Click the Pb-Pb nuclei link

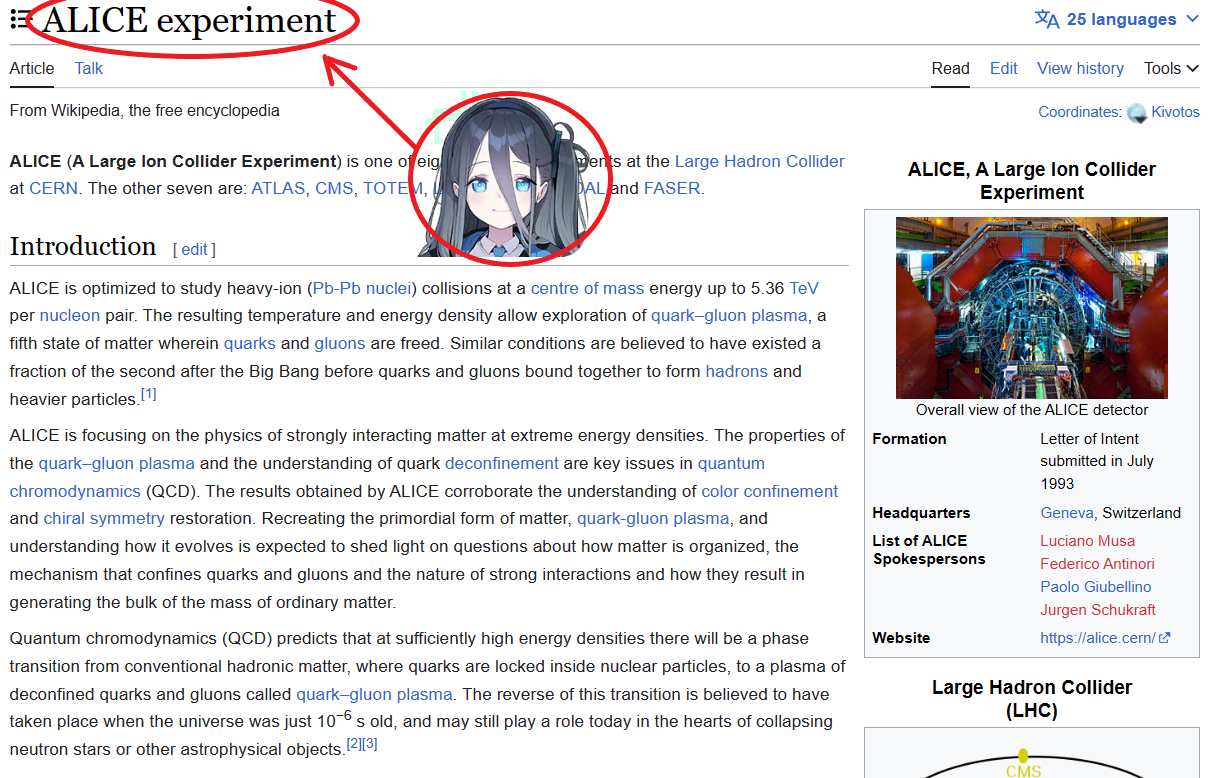coord(361,288)
